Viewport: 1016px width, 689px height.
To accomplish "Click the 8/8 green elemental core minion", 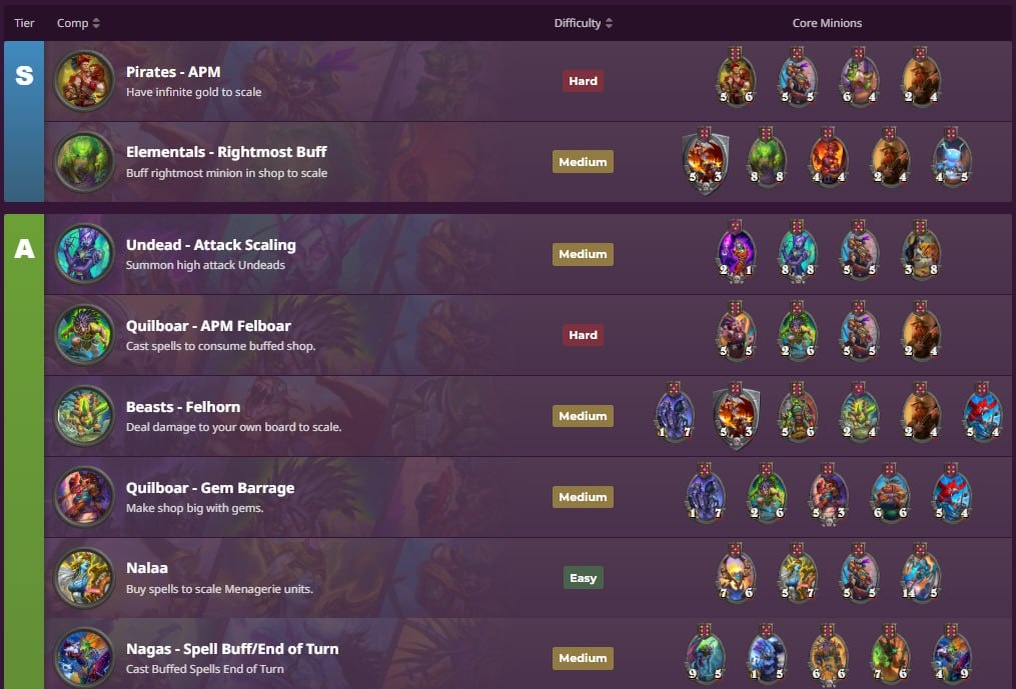I will coord(767,158).
